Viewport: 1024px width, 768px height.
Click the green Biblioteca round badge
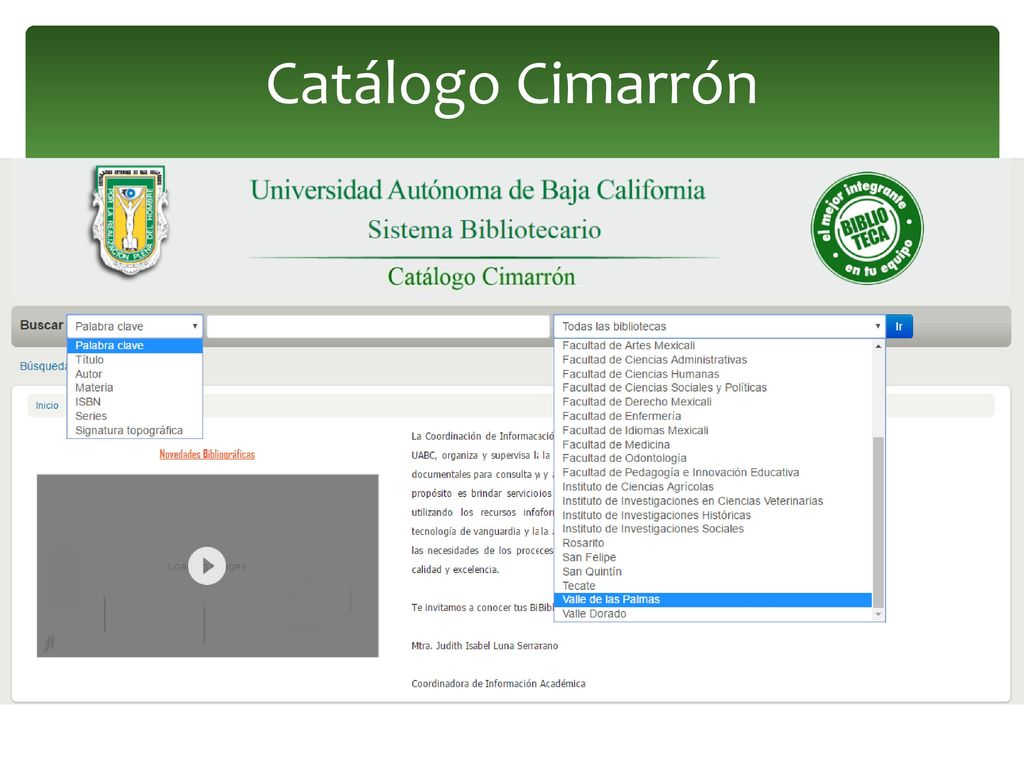tap(867, 228)
